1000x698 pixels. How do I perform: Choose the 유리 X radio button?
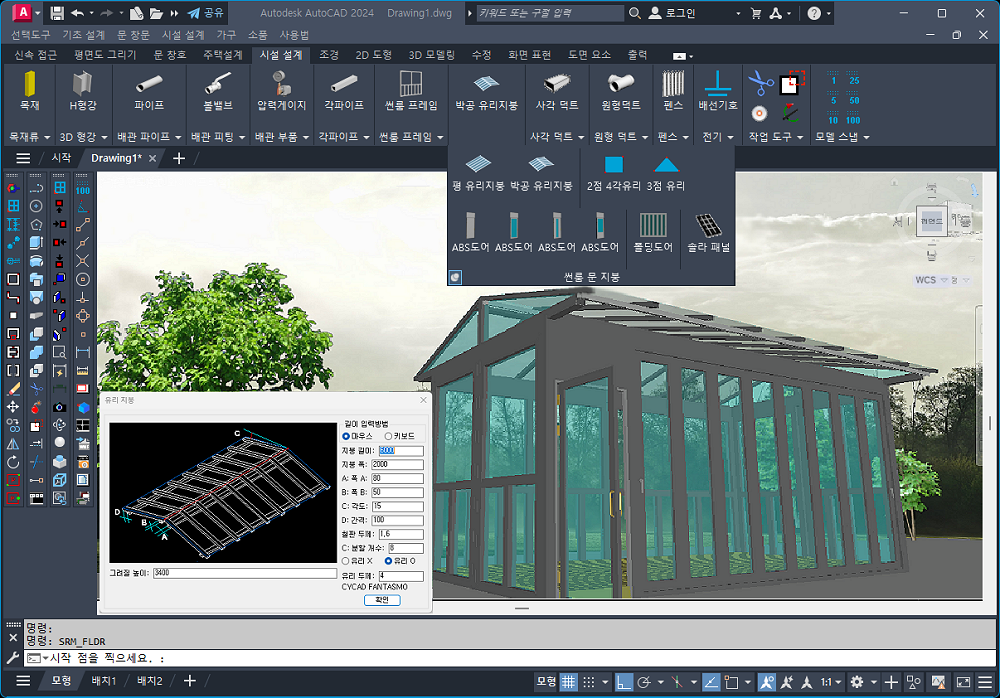click(346, 561)
